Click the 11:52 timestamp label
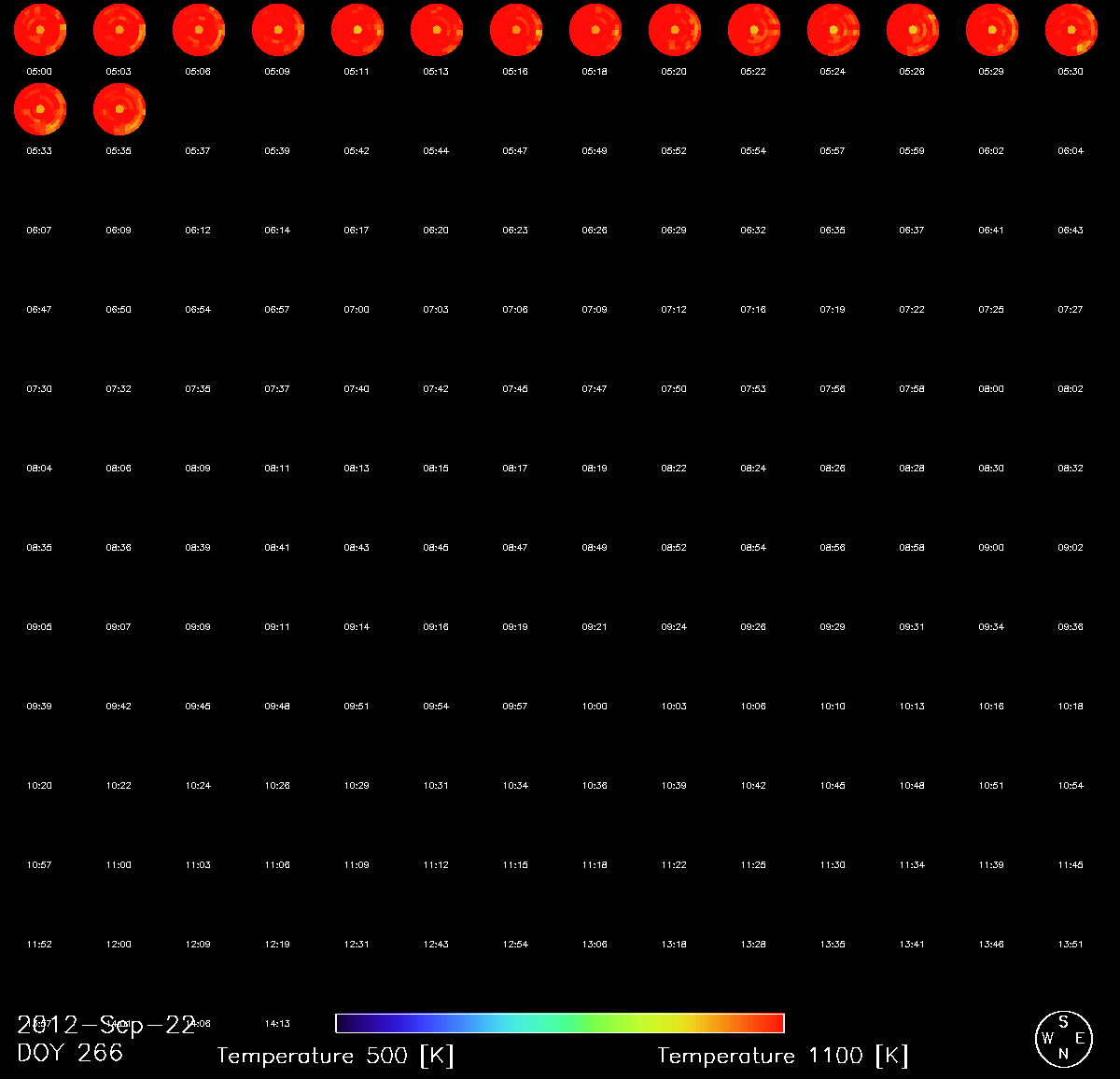The height and width of the screenshot is (1079, 1120). coord(39,945)
